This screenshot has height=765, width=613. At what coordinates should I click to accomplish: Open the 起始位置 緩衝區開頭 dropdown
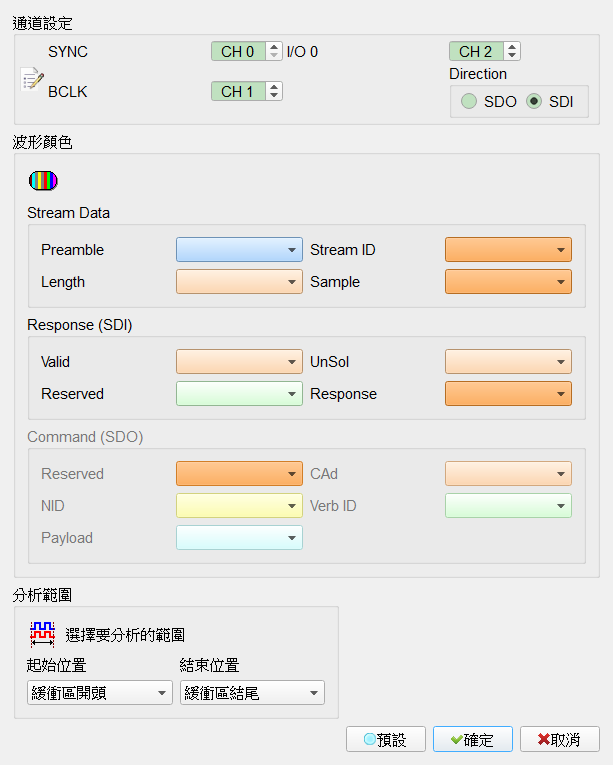(100, 693)
